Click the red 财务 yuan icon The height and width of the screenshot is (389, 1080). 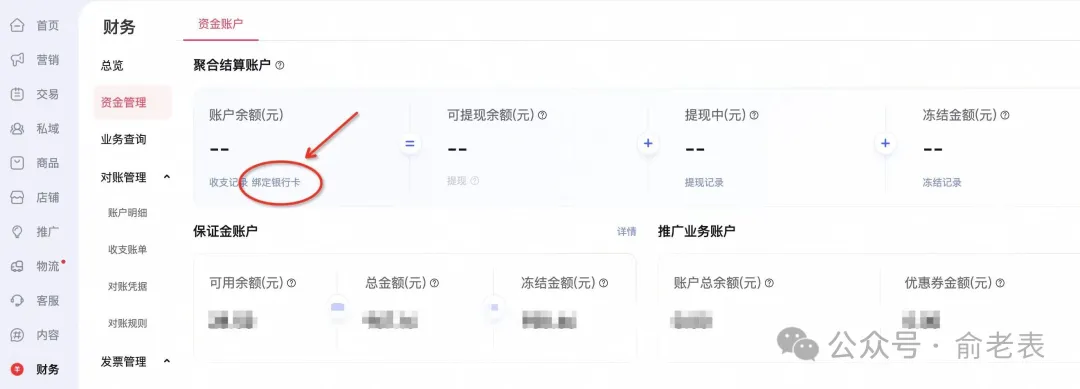[17, 370]
